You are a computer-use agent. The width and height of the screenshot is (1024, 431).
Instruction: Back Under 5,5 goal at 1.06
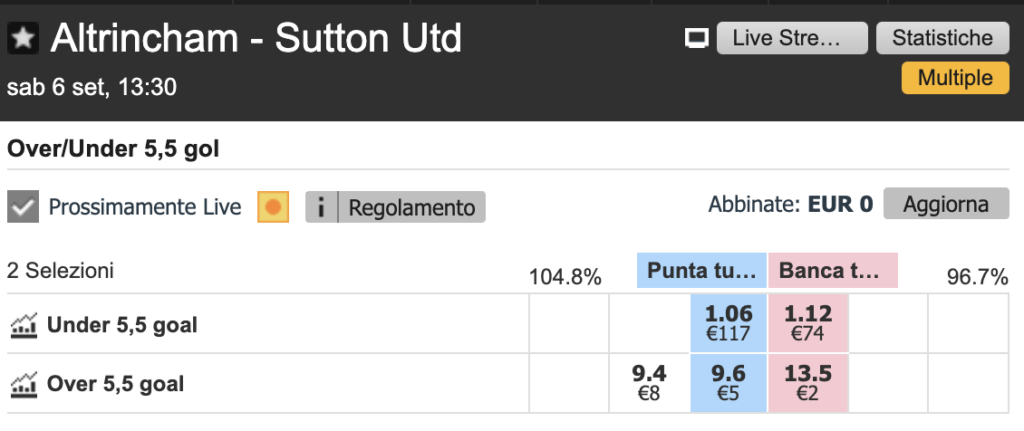(x=728, y=323)
